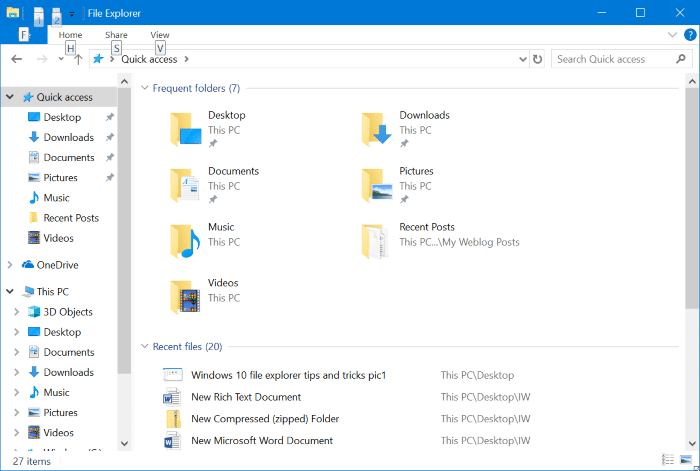Screen dimensions: 700x471
Task: Expand Documents under This PC
Action: click(x=17, y=352)
